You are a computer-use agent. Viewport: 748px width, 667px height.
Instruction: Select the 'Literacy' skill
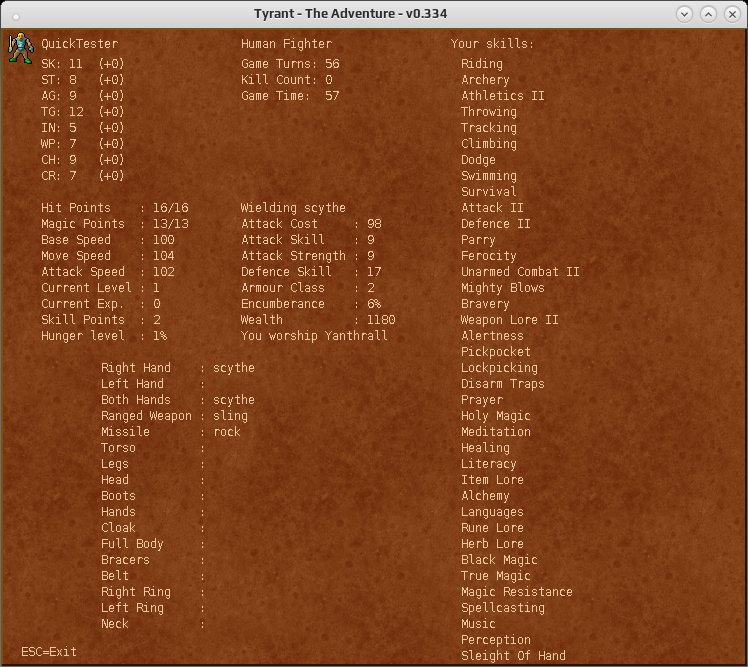[x=488, y=464]
